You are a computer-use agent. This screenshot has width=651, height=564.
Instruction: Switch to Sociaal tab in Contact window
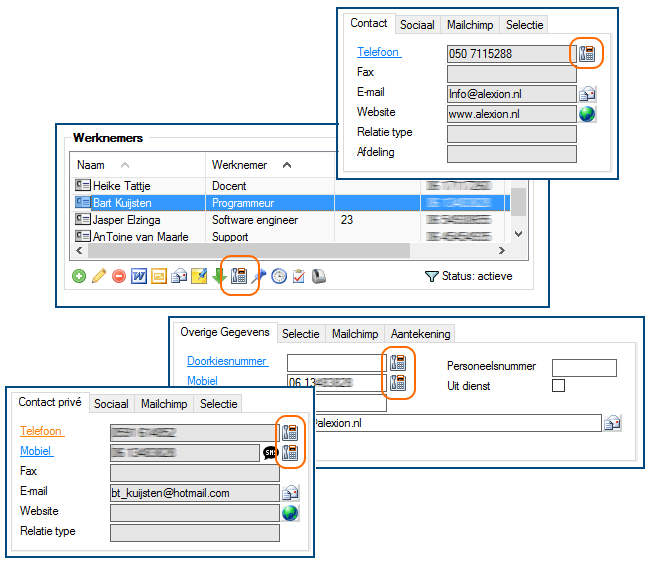pyautogui.click(x=417, y=25)
